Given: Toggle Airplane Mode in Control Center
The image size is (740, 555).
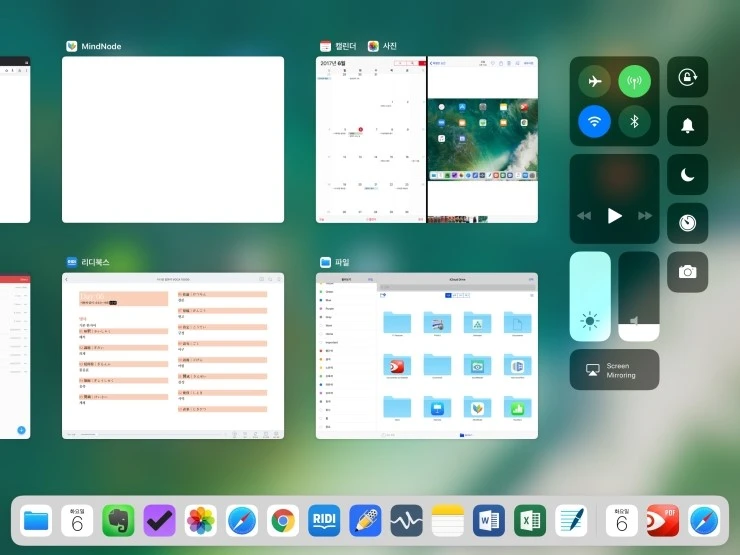Looking at the screenshot, I should [594, 81].
